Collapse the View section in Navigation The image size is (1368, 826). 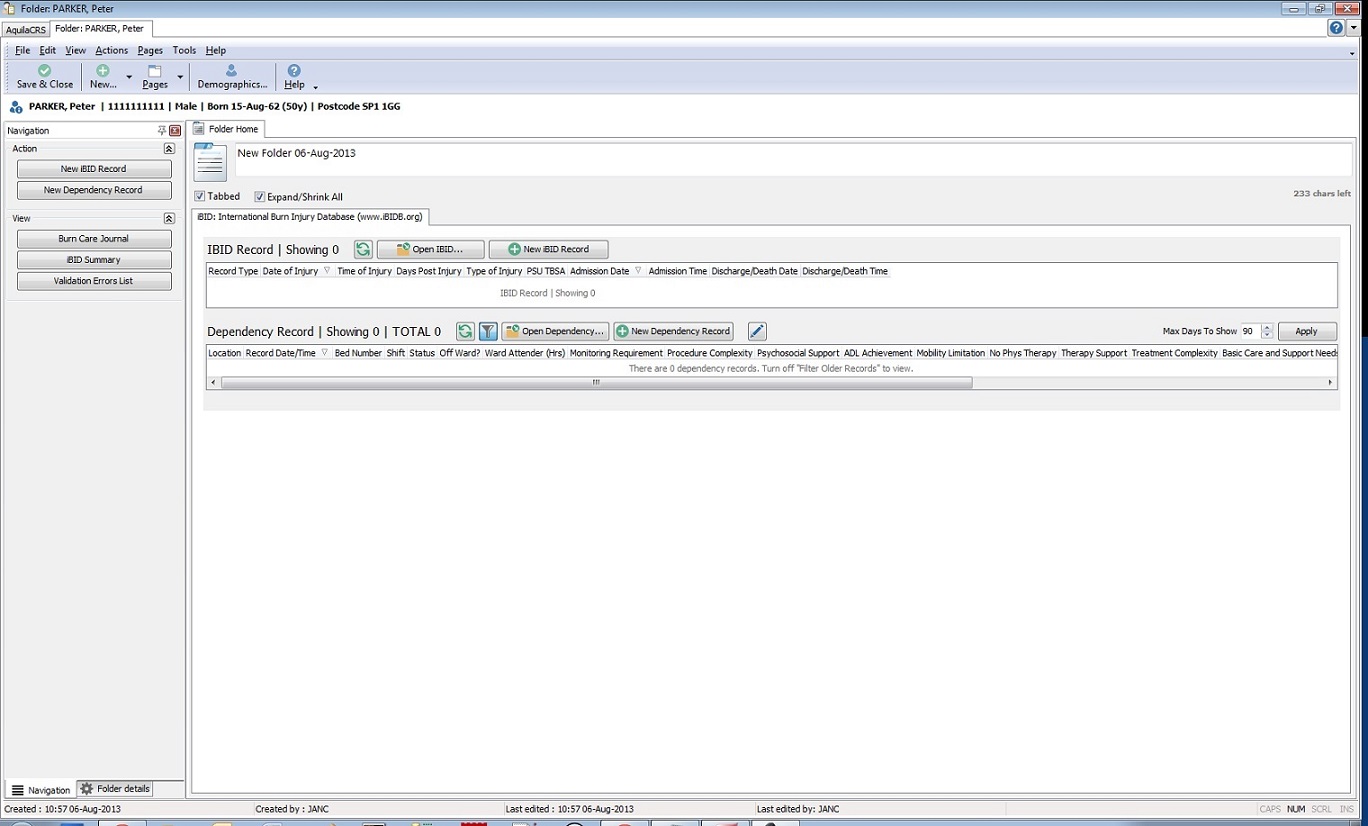click(169, 219)
